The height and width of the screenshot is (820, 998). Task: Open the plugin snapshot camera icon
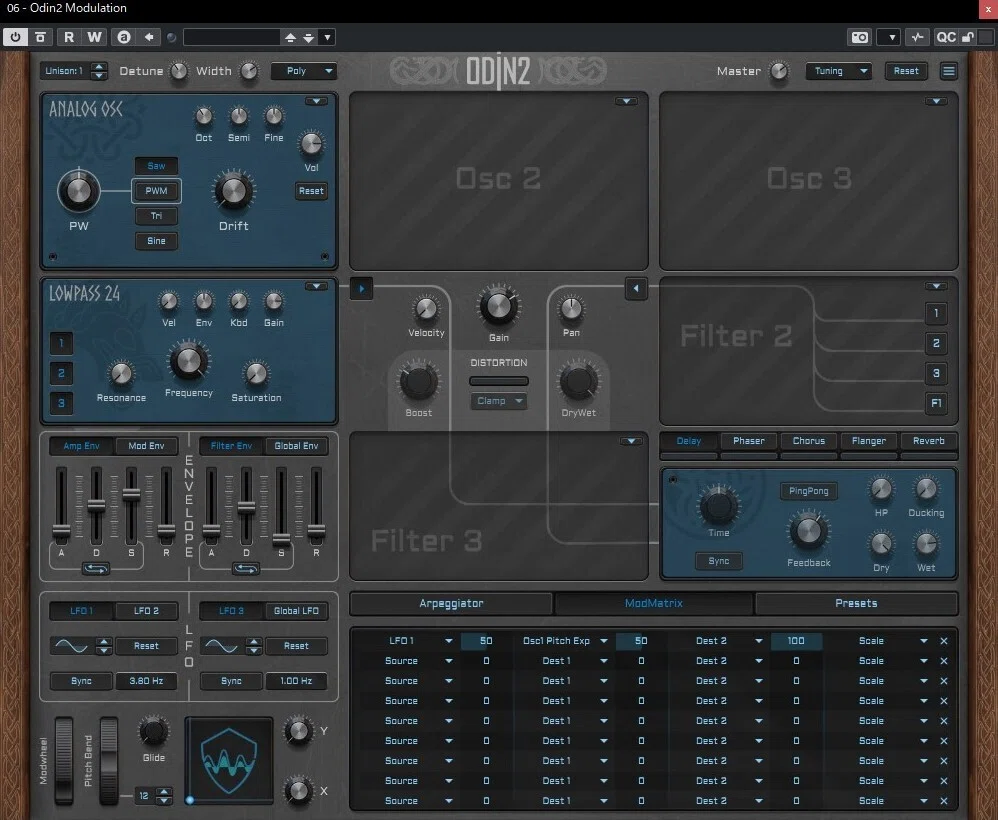(x=860, y=37)
